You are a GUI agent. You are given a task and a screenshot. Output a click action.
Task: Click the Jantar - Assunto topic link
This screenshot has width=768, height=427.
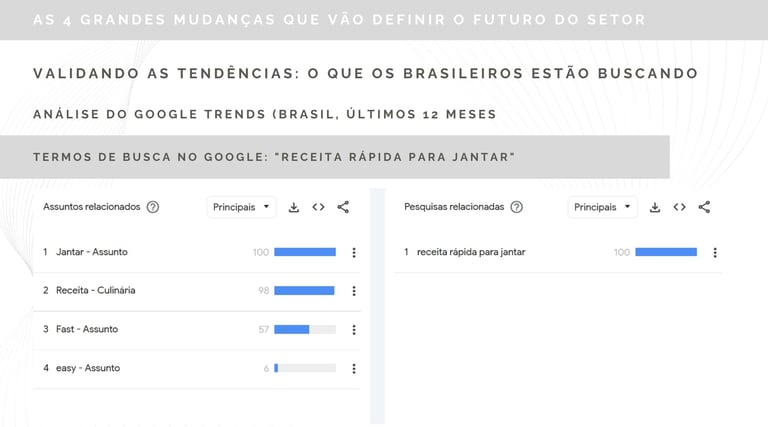point(92,252)
